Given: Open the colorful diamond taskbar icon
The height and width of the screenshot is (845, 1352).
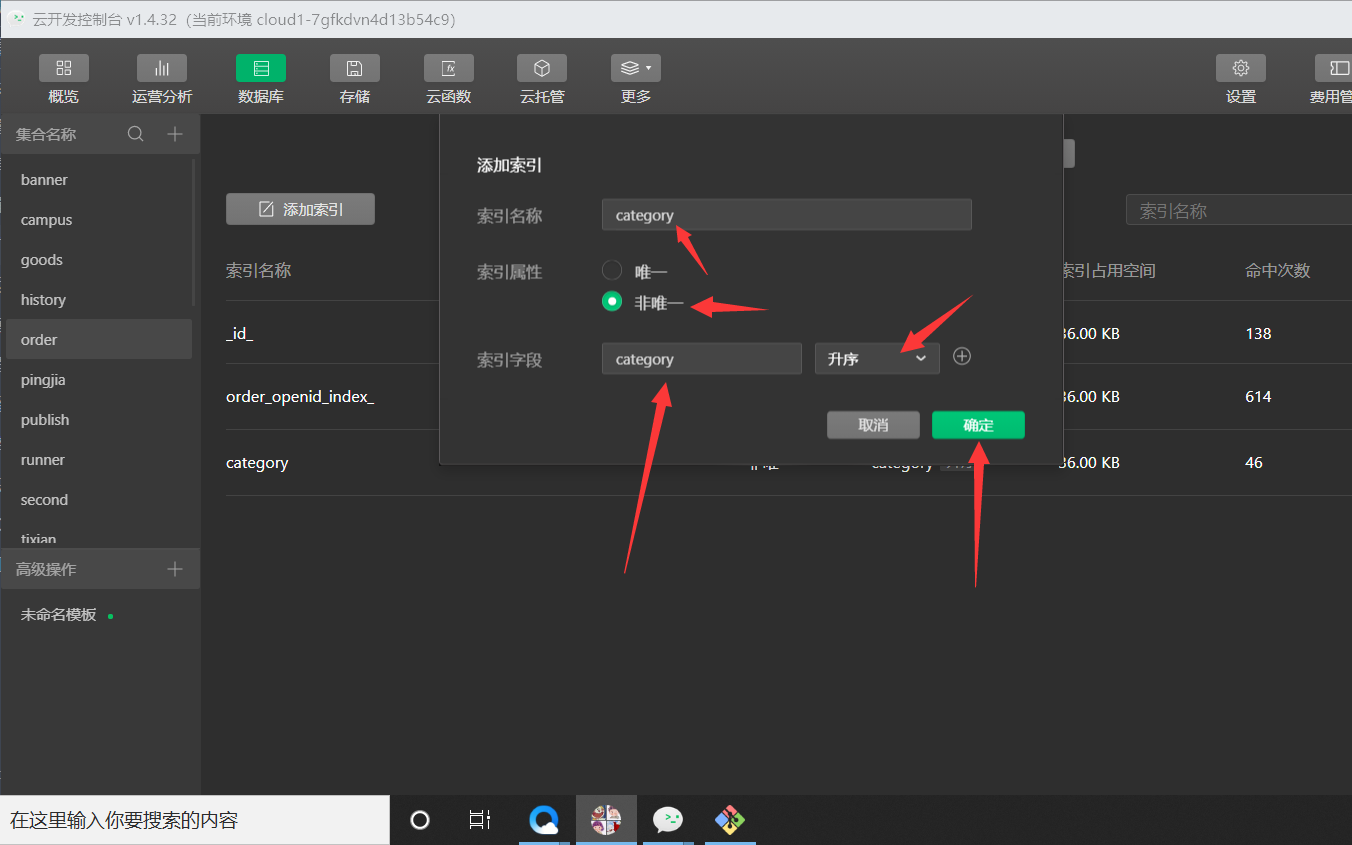Looking at the screenshot, I should (x=730, y=820).
